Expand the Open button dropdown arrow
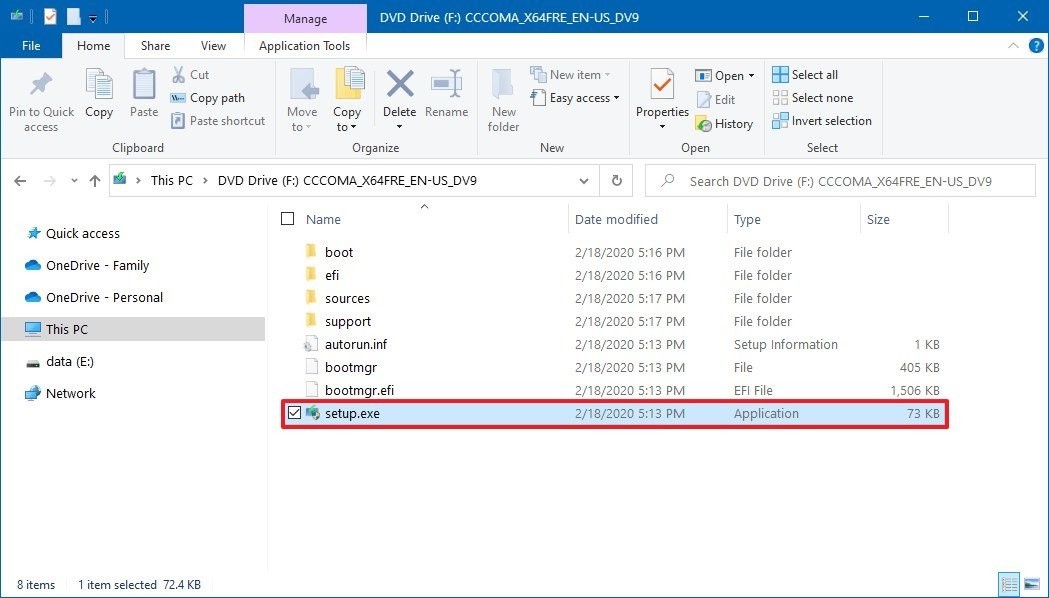Screen dimensions: 1049x598 click(751, 76)
